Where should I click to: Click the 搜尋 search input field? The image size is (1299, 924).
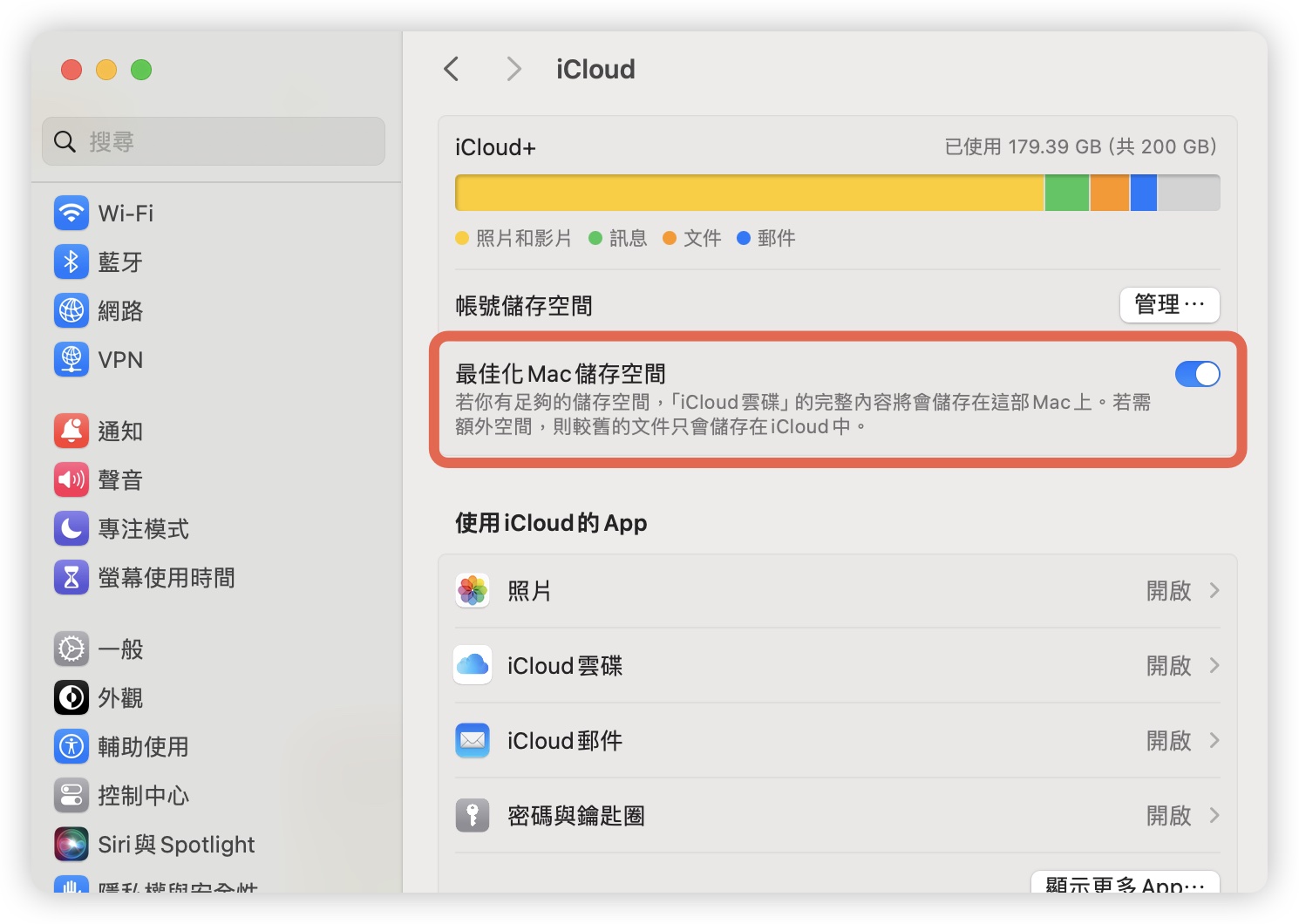tap(214, 141)
